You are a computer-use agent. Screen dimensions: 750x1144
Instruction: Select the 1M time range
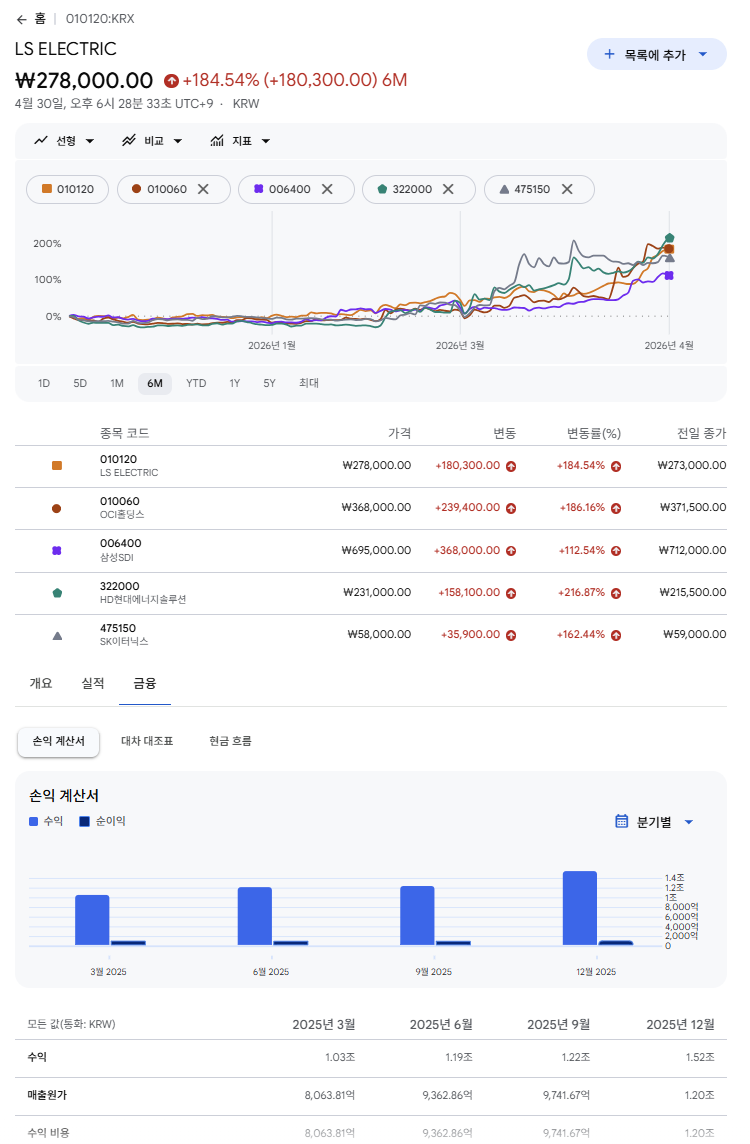click(x=117, y=383)
